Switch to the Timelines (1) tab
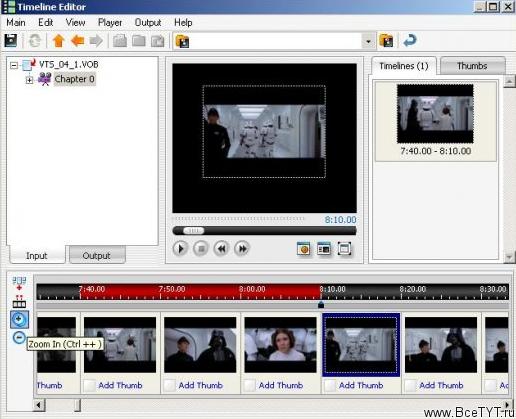 [x=404, y=66]
